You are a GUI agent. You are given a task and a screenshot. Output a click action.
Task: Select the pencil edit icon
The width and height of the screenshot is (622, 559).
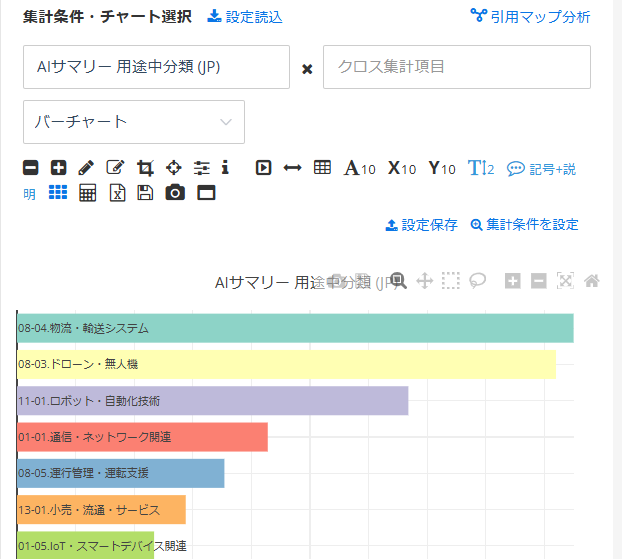pyautogui.click(x=86, y=168)
